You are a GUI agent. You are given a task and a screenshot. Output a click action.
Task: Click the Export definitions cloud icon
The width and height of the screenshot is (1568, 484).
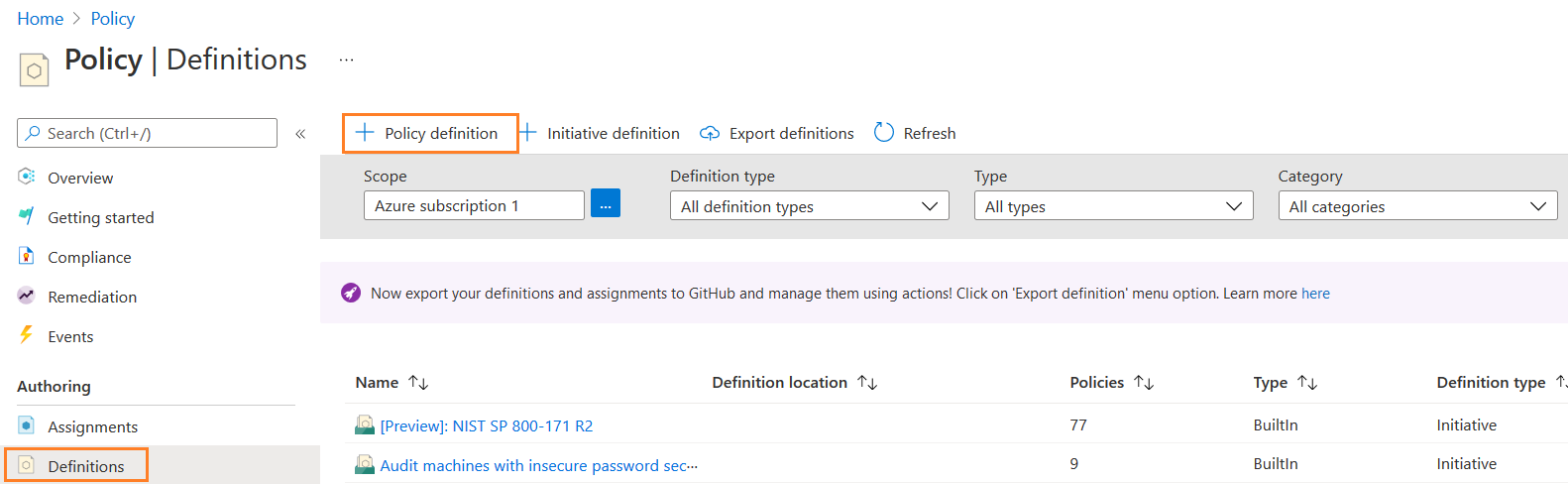point(710,133)
